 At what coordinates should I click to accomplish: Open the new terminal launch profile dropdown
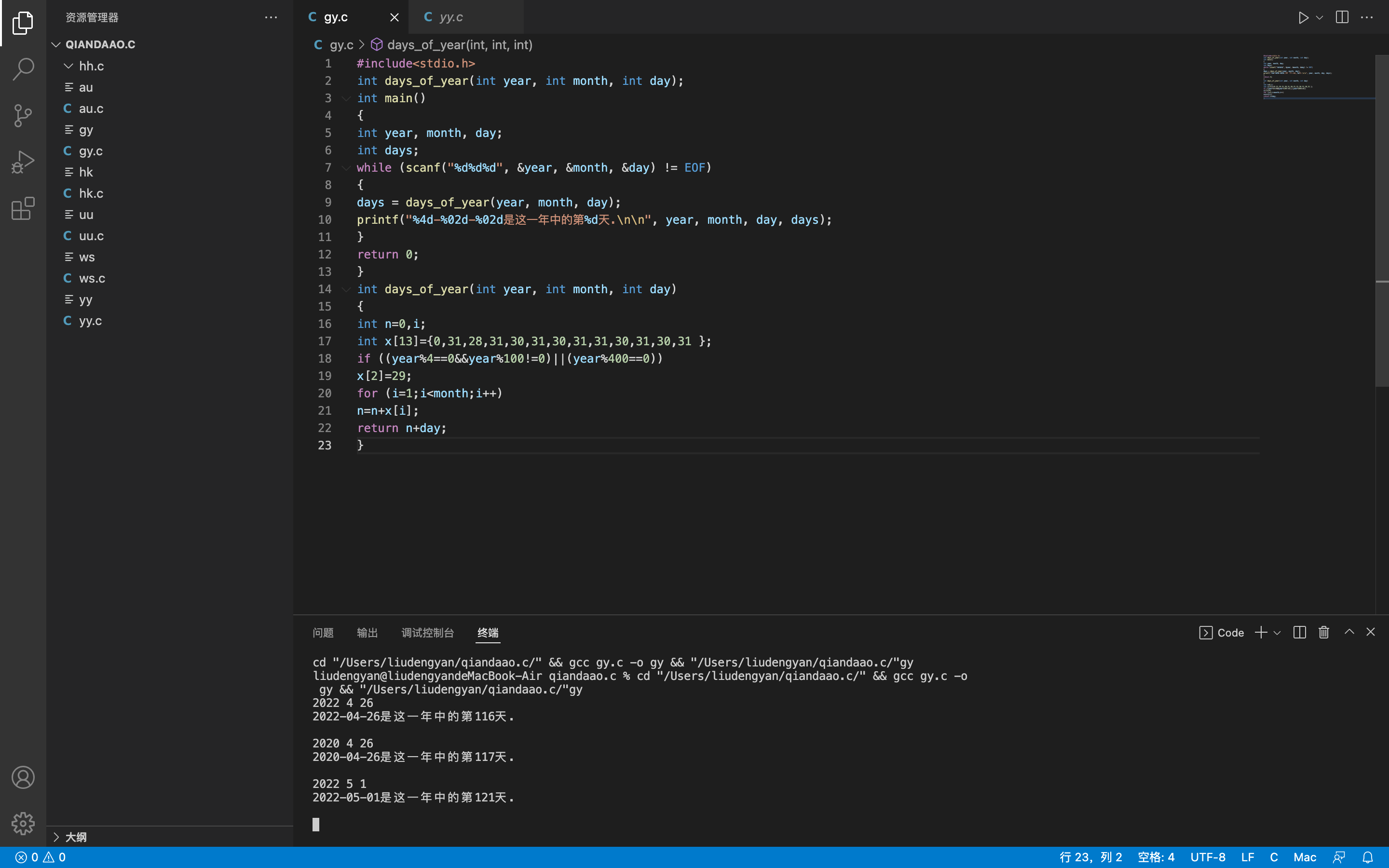click(1277, 633)
